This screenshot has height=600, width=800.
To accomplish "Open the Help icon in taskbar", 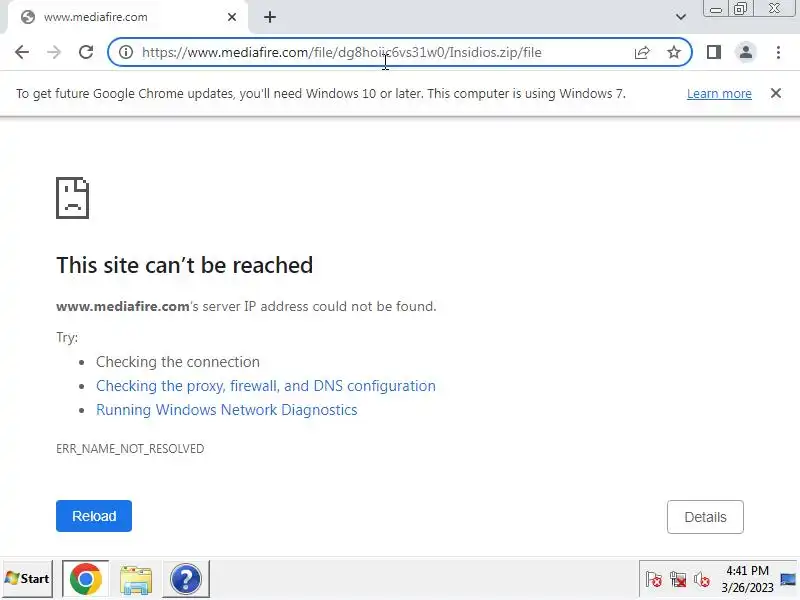I will click(186, 579).
